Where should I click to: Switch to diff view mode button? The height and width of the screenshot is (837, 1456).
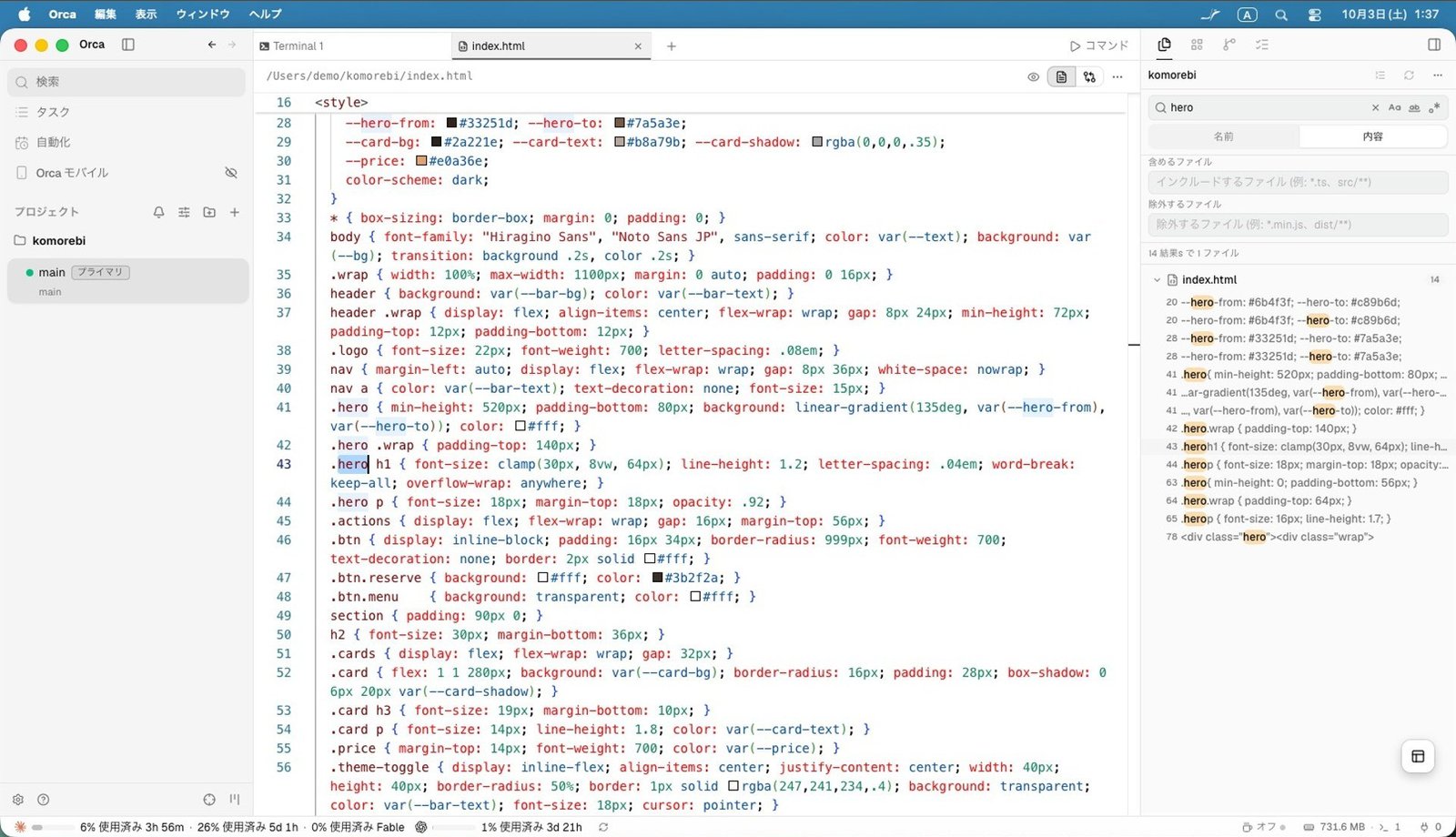click(x=1089, y=77)
